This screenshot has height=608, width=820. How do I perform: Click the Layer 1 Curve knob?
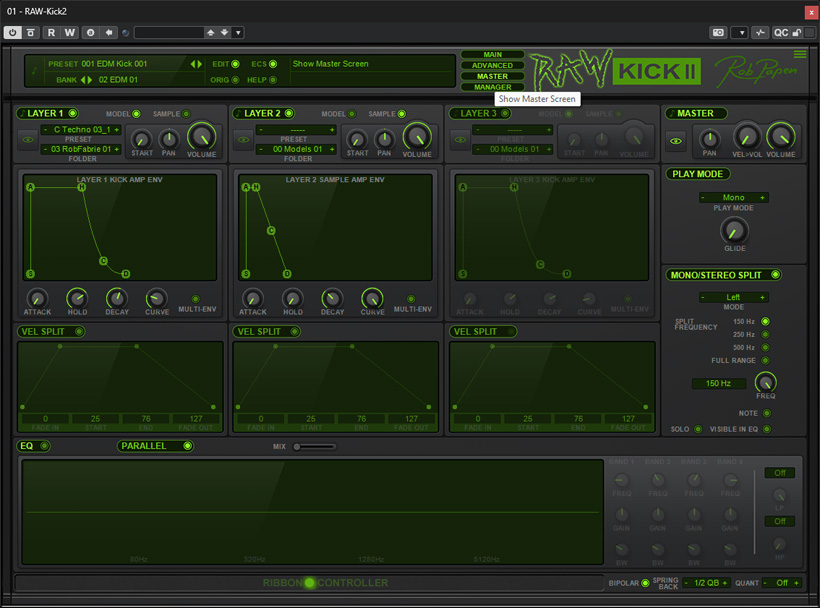(156, 298)
